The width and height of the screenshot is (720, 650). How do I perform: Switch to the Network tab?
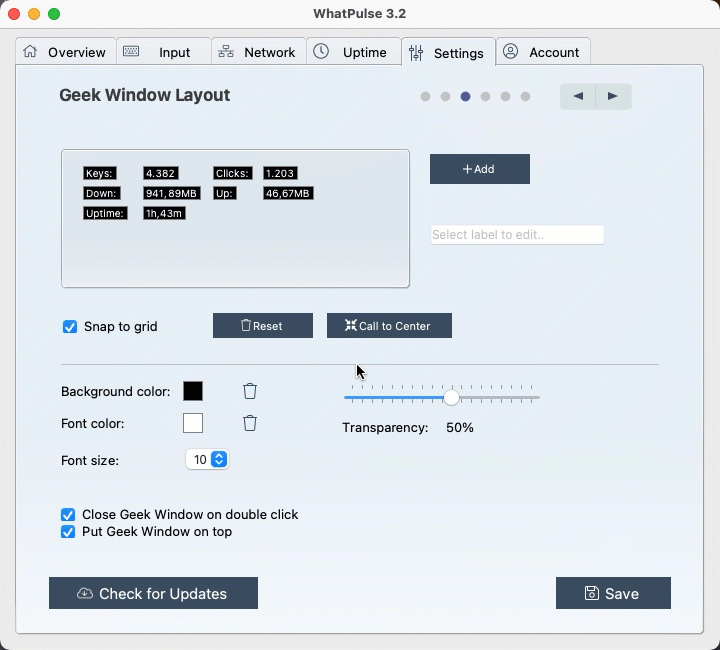tap(257, 52)
